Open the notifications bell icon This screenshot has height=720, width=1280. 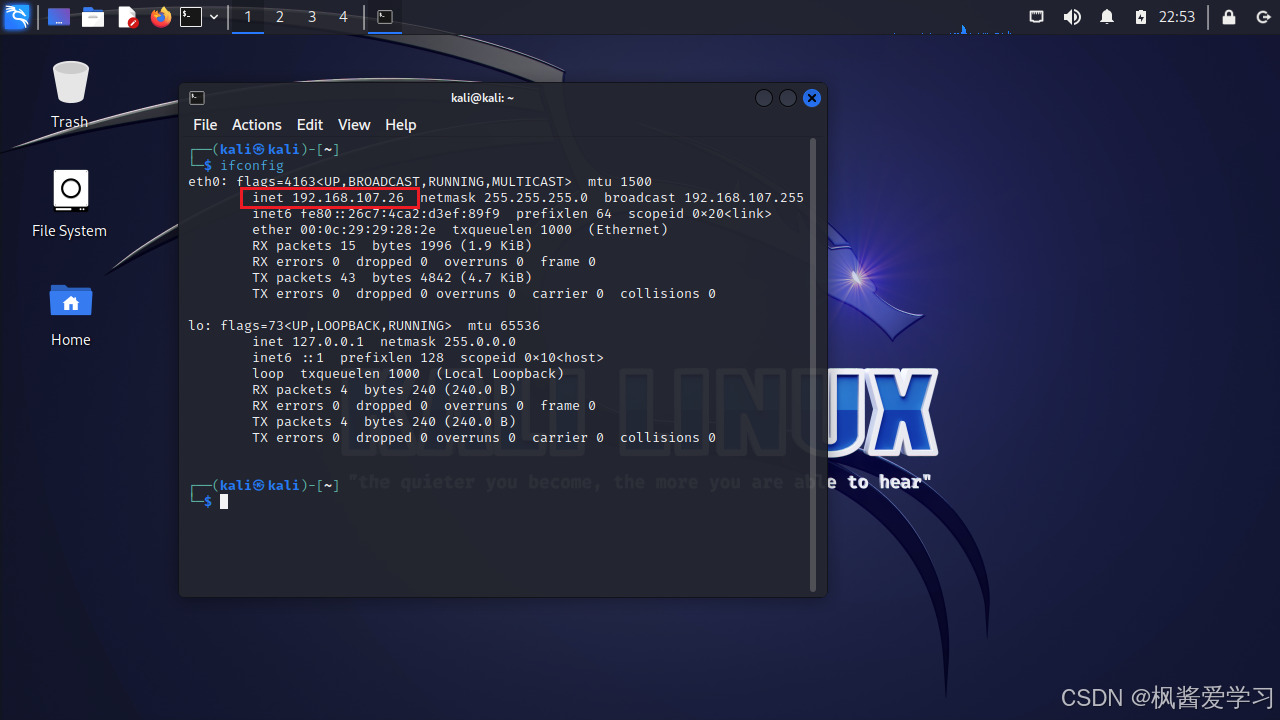point(1107,17)
